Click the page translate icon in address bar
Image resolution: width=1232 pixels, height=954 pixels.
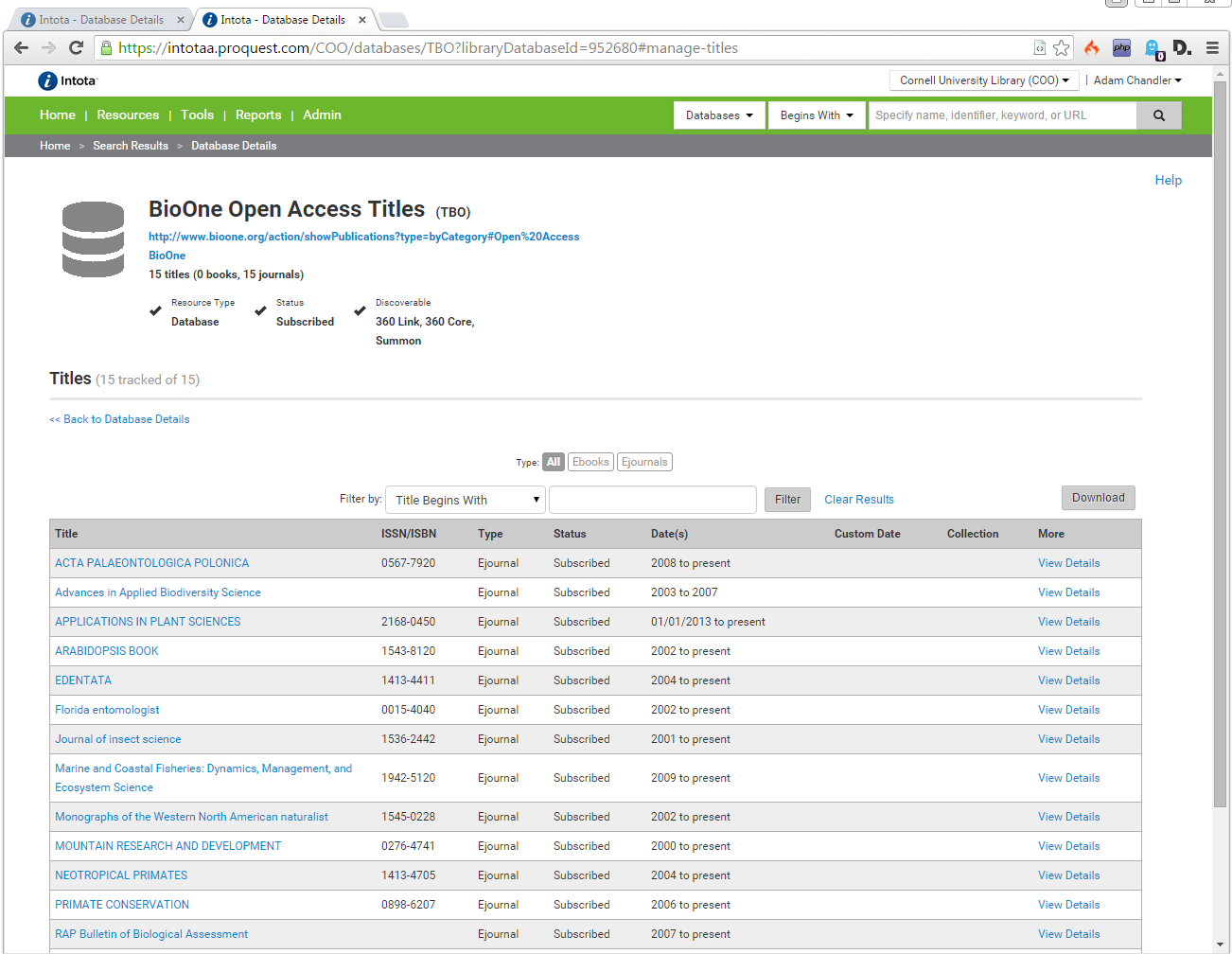(x=1039, y=47)
